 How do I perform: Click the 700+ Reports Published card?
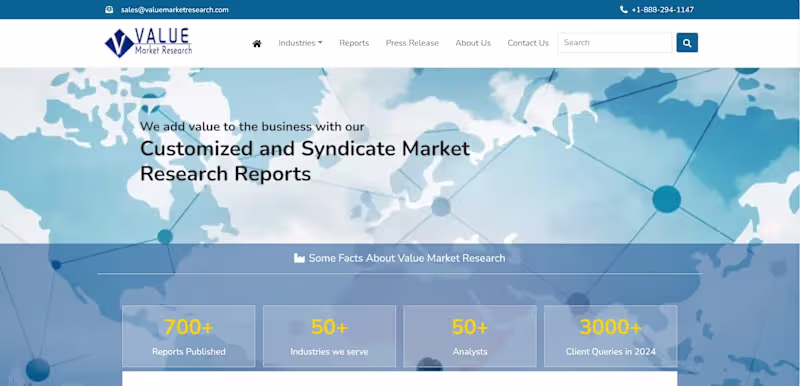coord(189,336)
